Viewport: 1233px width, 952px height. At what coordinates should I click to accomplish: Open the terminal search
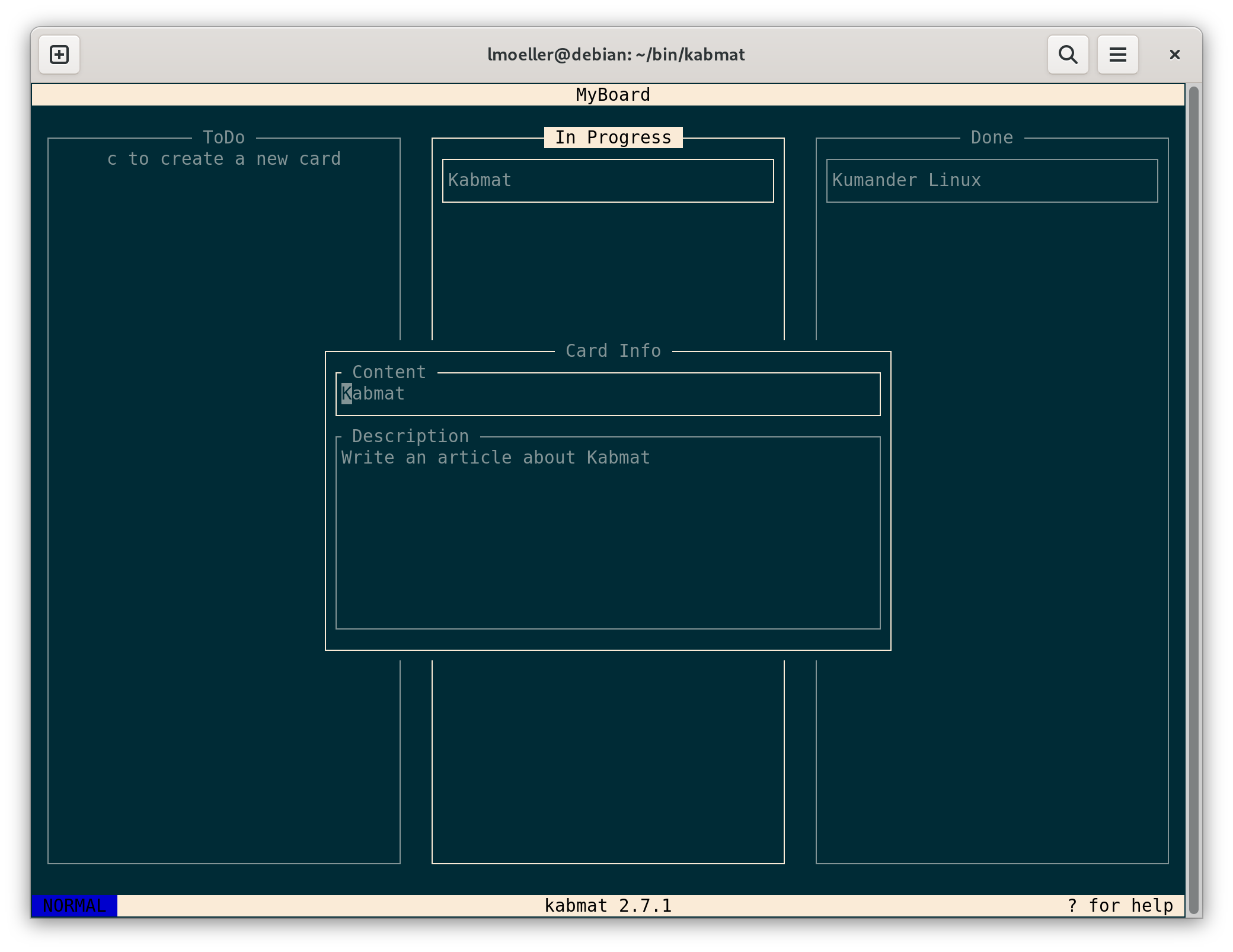1068,55
